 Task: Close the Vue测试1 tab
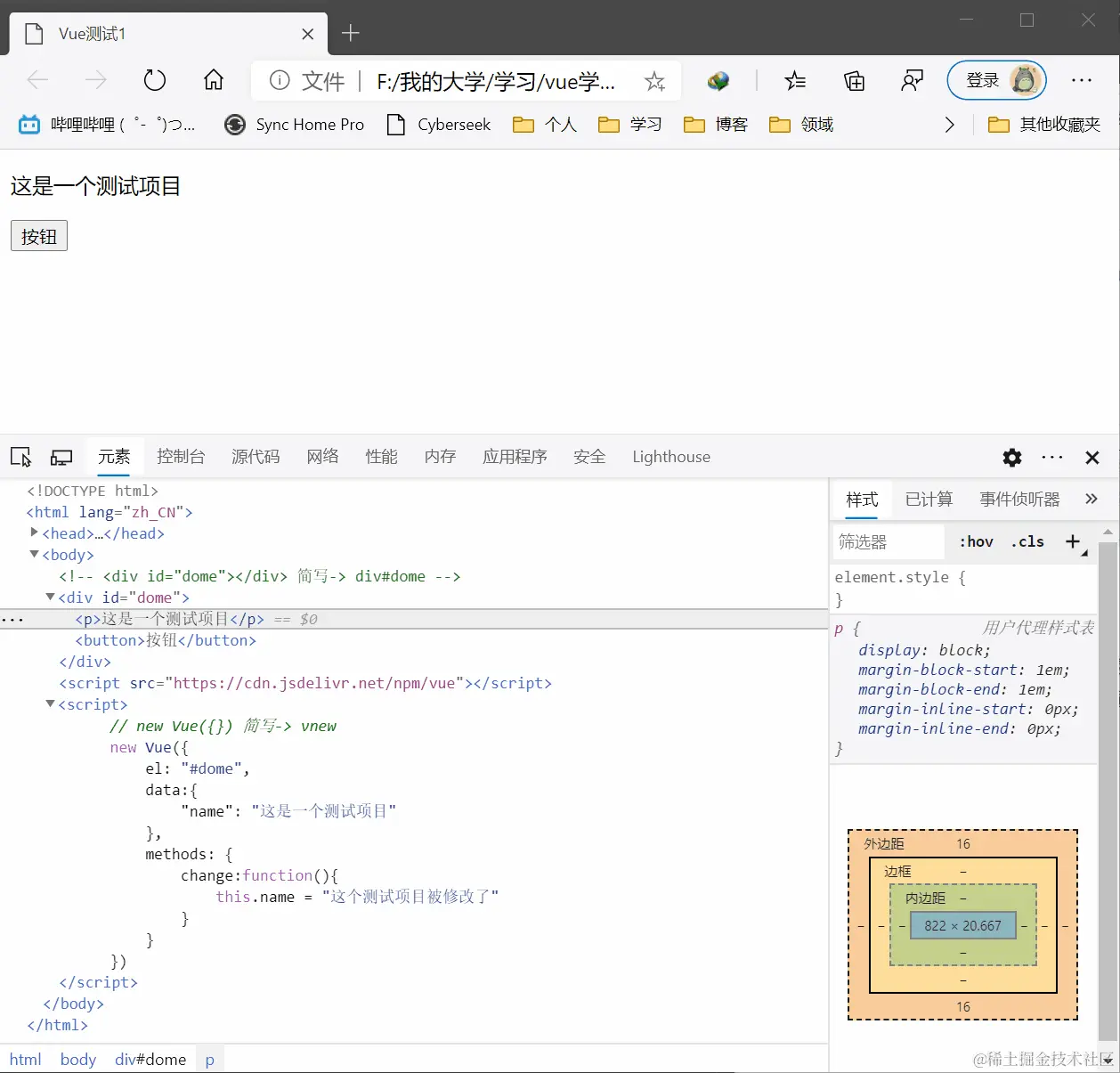[x=308, y=34]
